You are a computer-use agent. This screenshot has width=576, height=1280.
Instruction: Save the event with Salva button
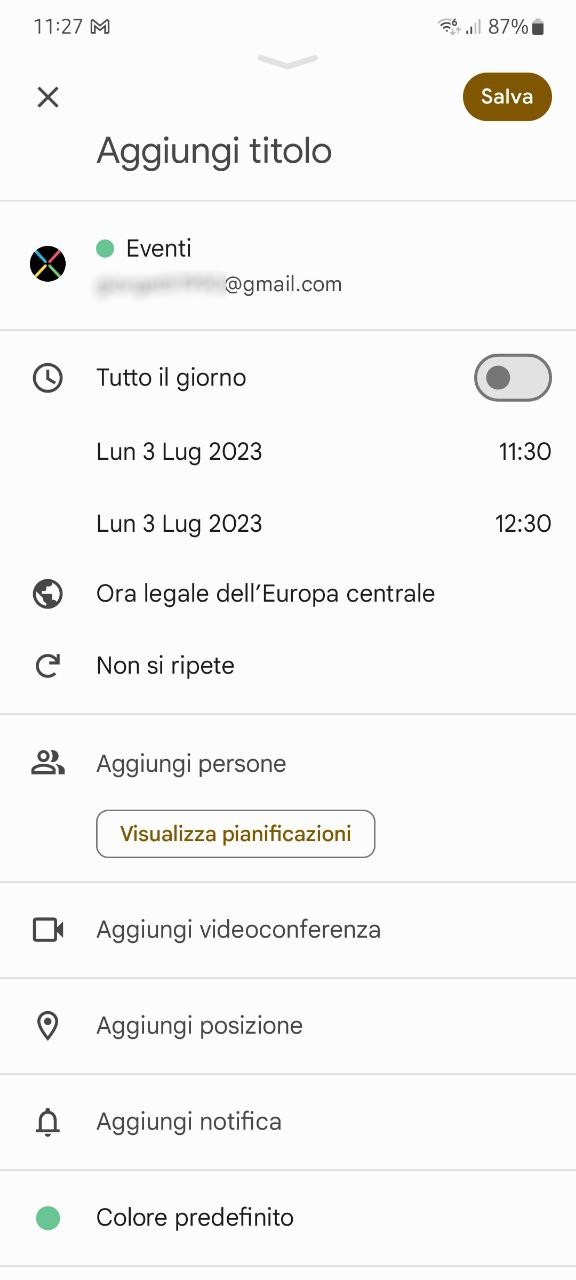tap(507, 97)
